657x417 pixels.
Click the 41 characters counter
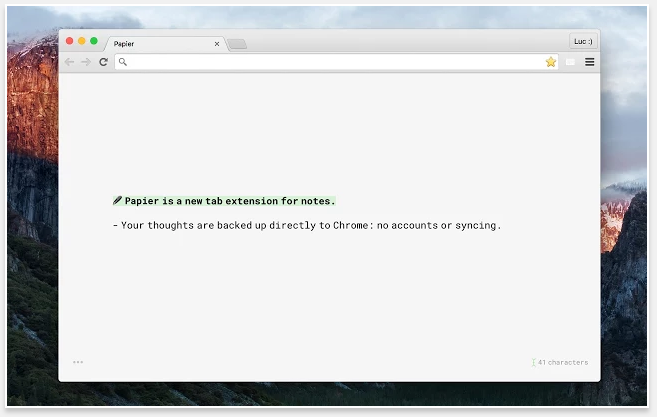click(x=563, y=362)
